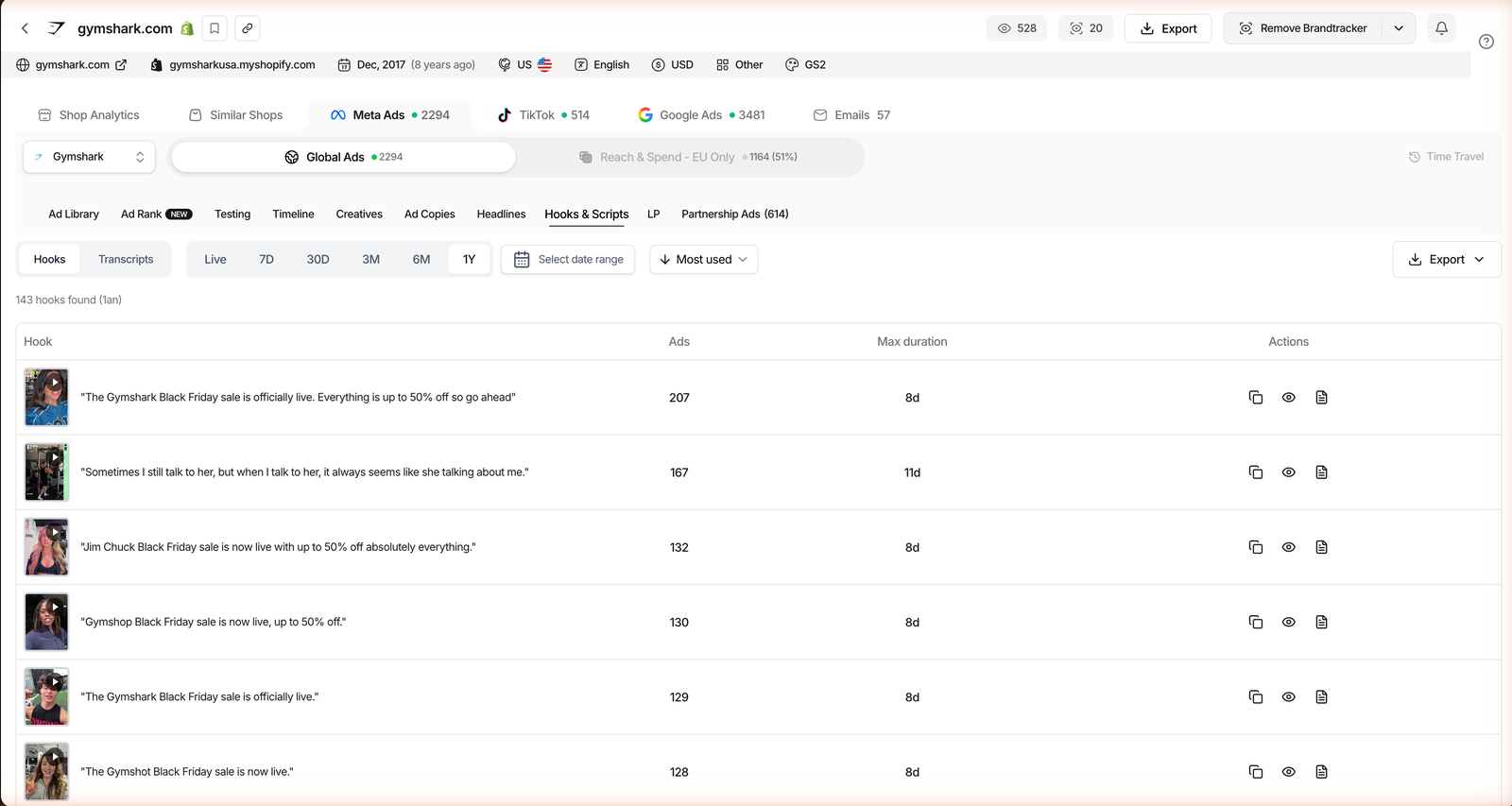Open the TikTok tab
This screenshot has height=806, width=1512.
pyautogui.click(x=543, y=115)
